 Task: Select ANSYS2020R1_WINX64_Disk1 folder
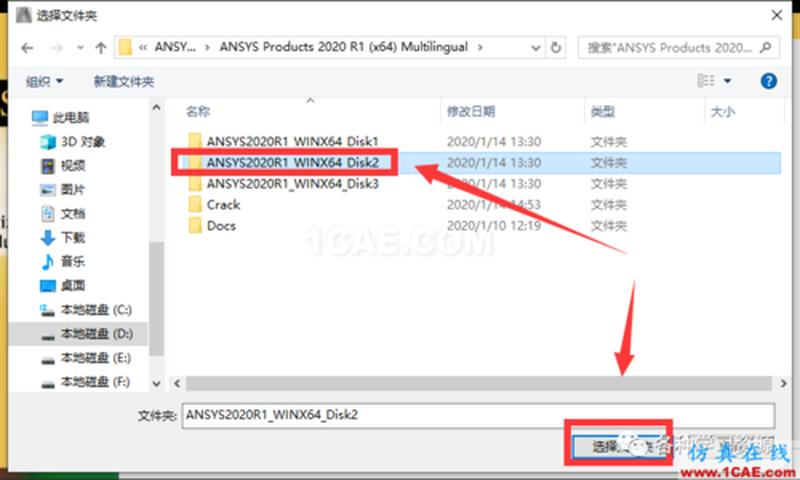[x=292, y=141]
